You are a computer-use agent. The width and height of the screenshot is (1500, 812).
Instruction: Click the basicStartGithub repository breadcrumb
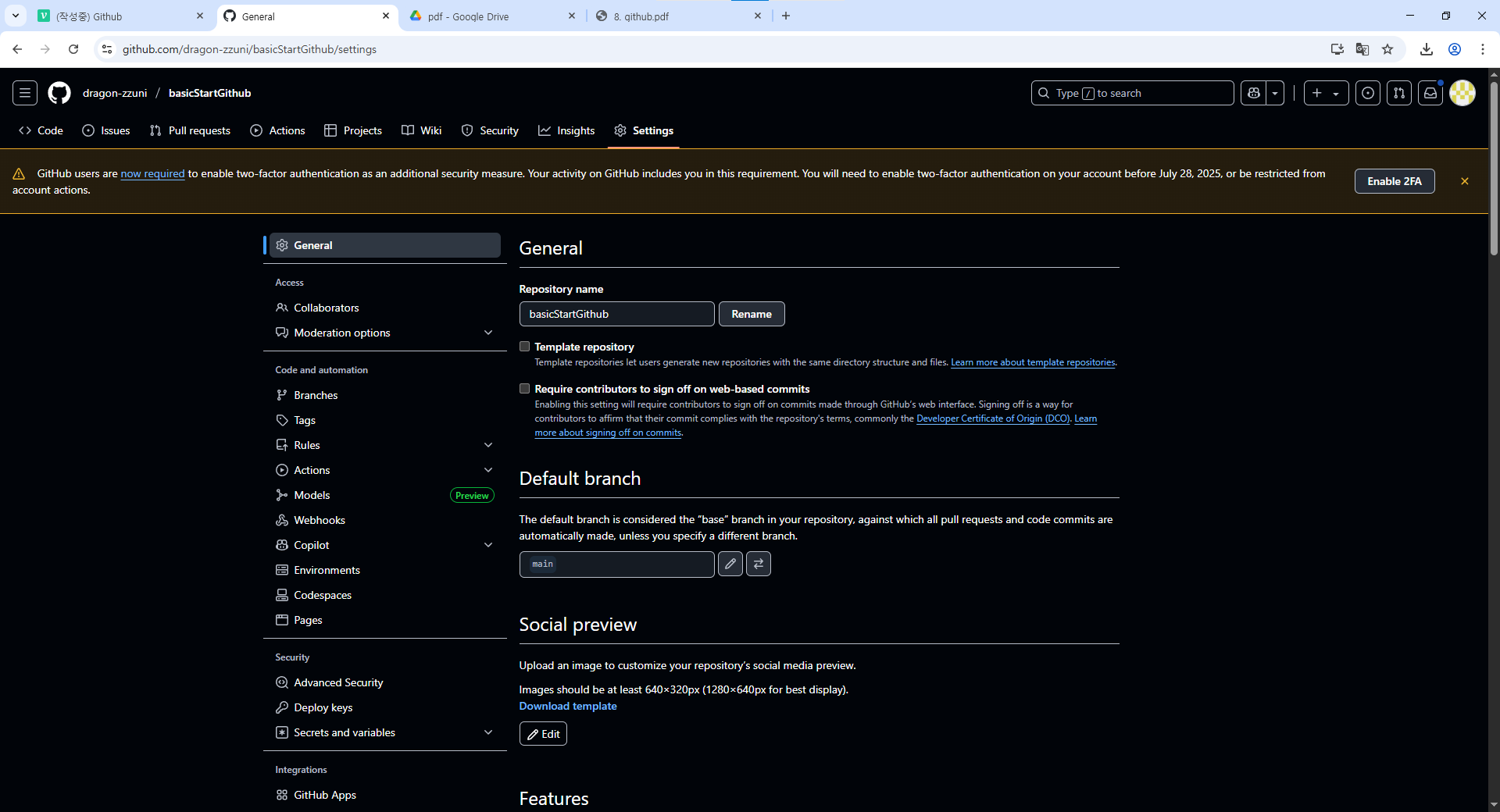pos(210,93)
